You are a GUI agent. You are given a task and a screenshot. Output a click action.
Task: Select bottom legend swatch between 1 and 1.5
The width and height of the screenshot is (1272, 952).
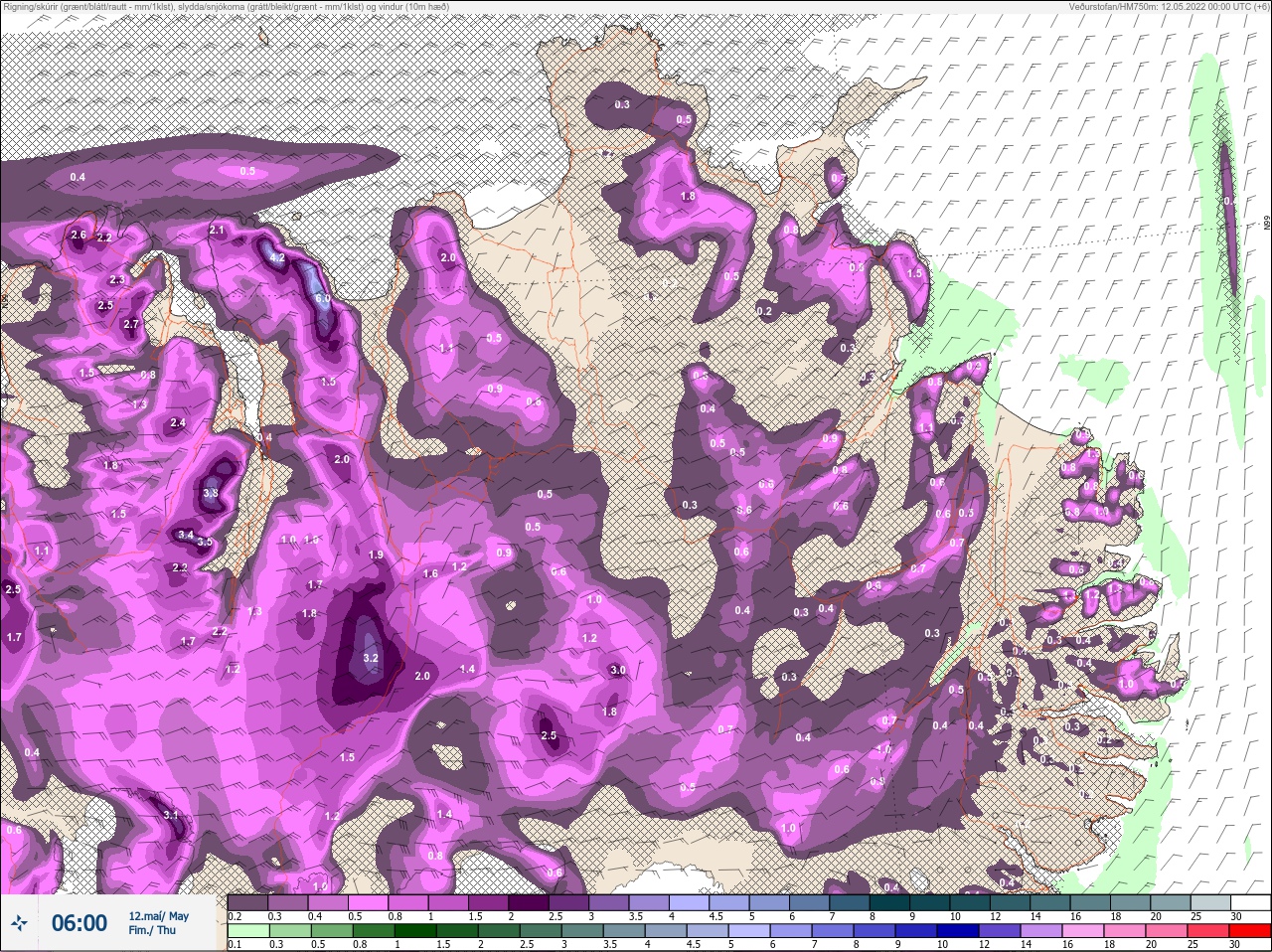click(415, 930)
